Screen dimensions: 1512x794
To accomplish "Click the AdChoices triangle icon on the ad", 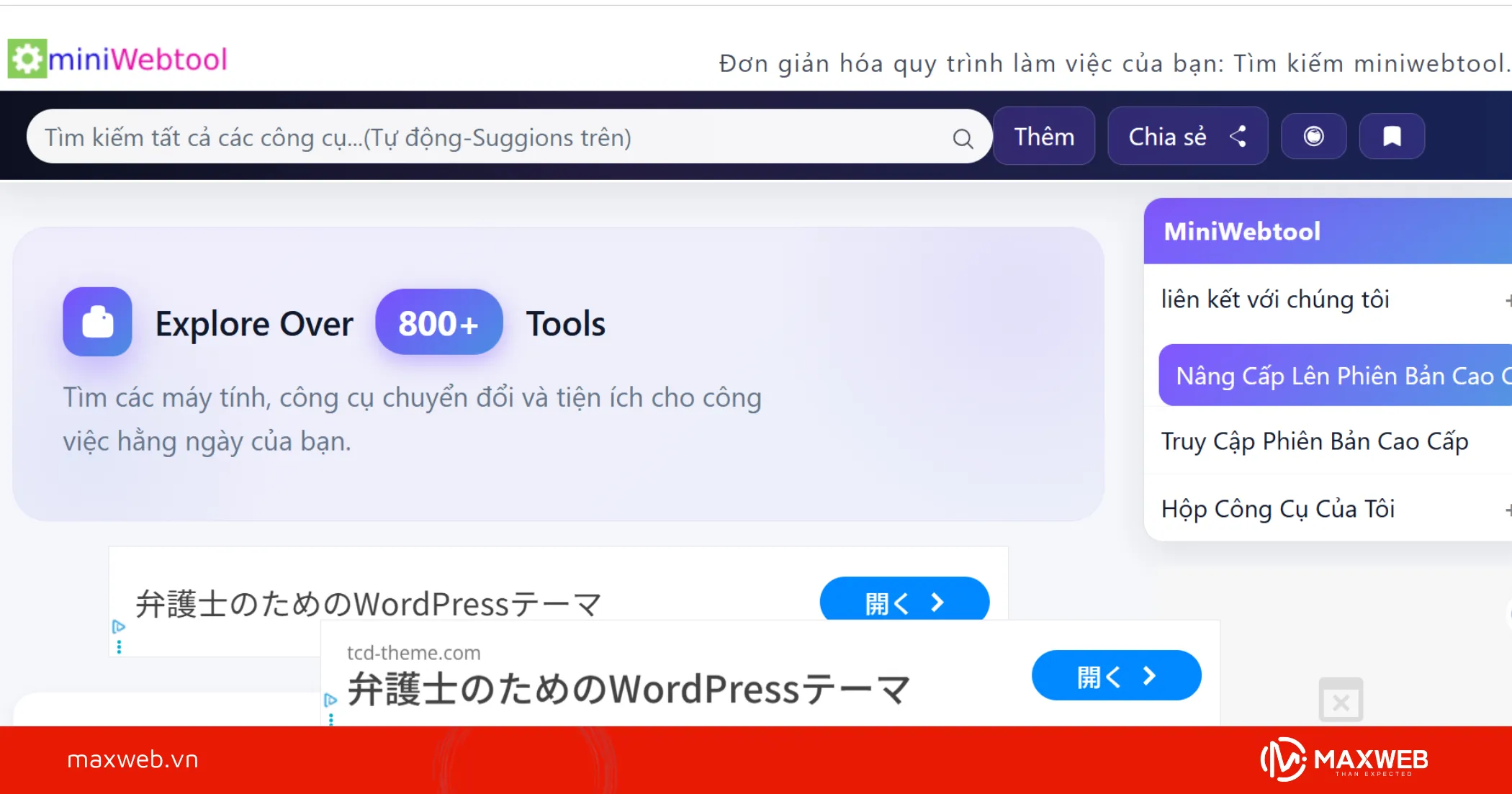I will pyautogui.click(x=120, y=627).
